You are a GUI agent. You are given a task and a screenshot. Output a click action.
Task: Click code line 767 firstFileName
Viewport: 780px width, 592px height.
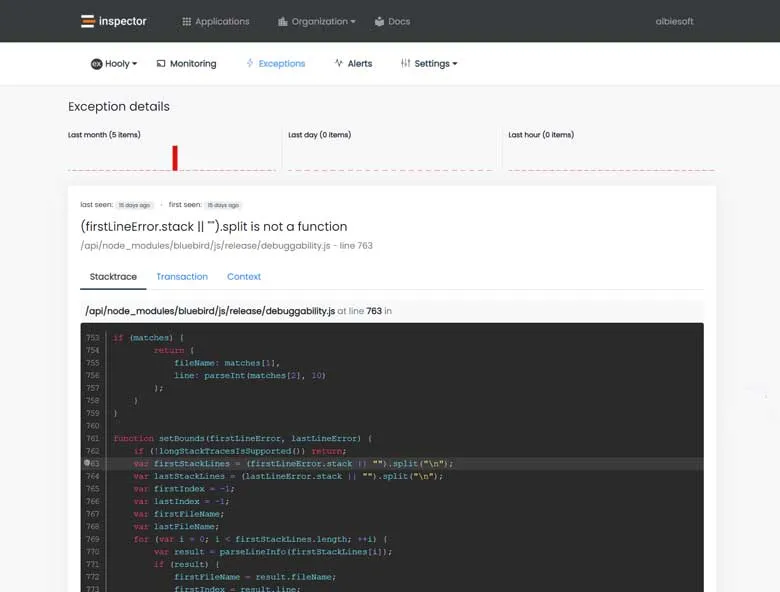tap(179, 514)
